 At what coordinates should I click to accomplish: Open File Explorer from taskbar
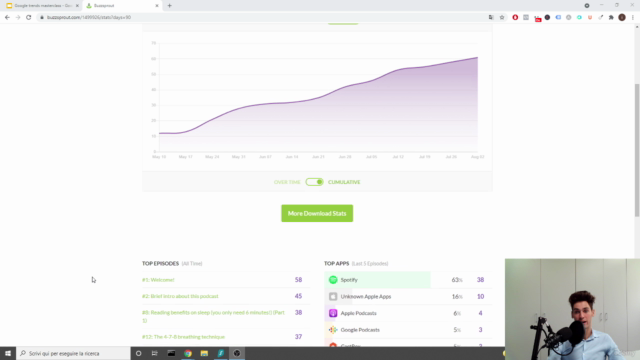tap(204, 353)
